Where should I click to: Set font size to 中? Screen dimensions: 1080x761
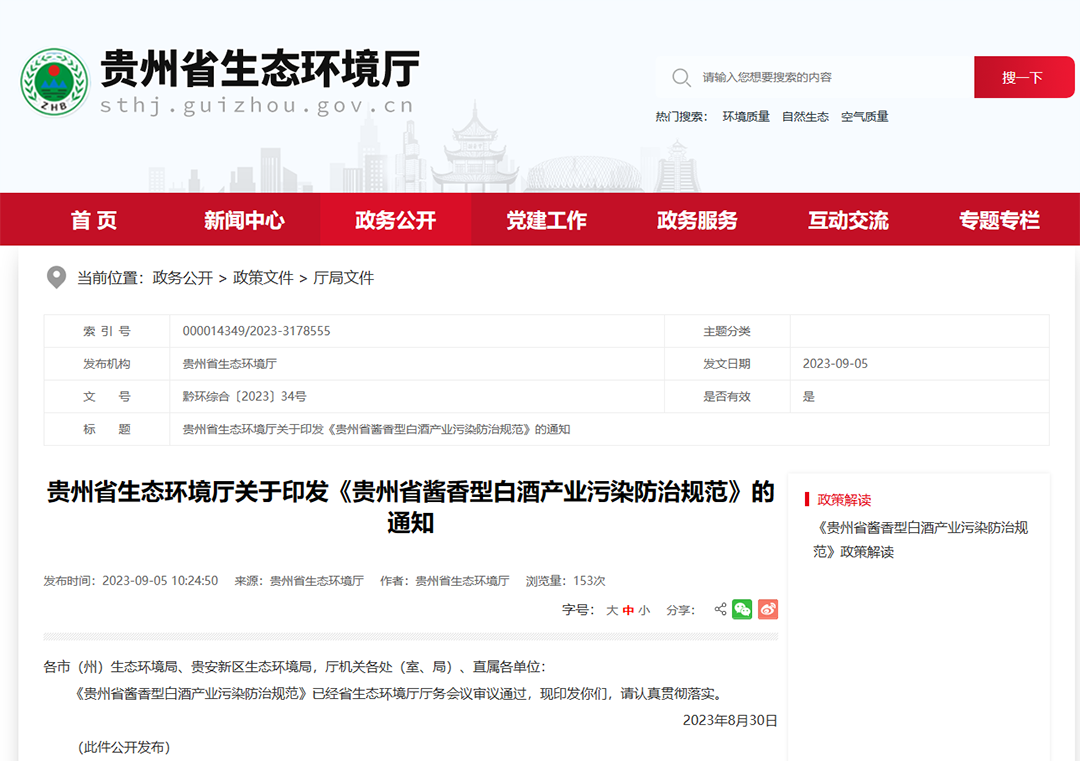pyautogui.click(x=628, y=610)
